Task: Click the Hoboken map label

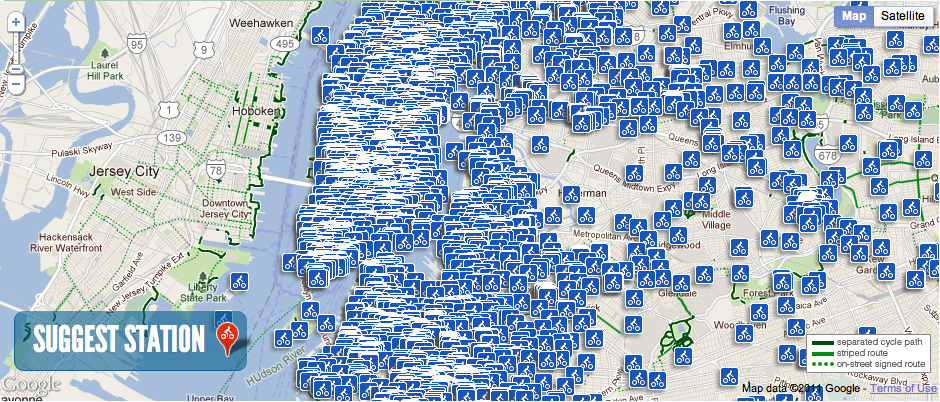Action: coord(258,111)
